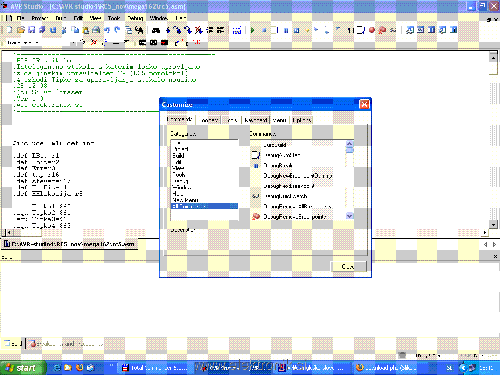Screen dimensions: 500x375
Task: Switch to Menu tab in Customize dialog
Action: (x=279, y=120)
